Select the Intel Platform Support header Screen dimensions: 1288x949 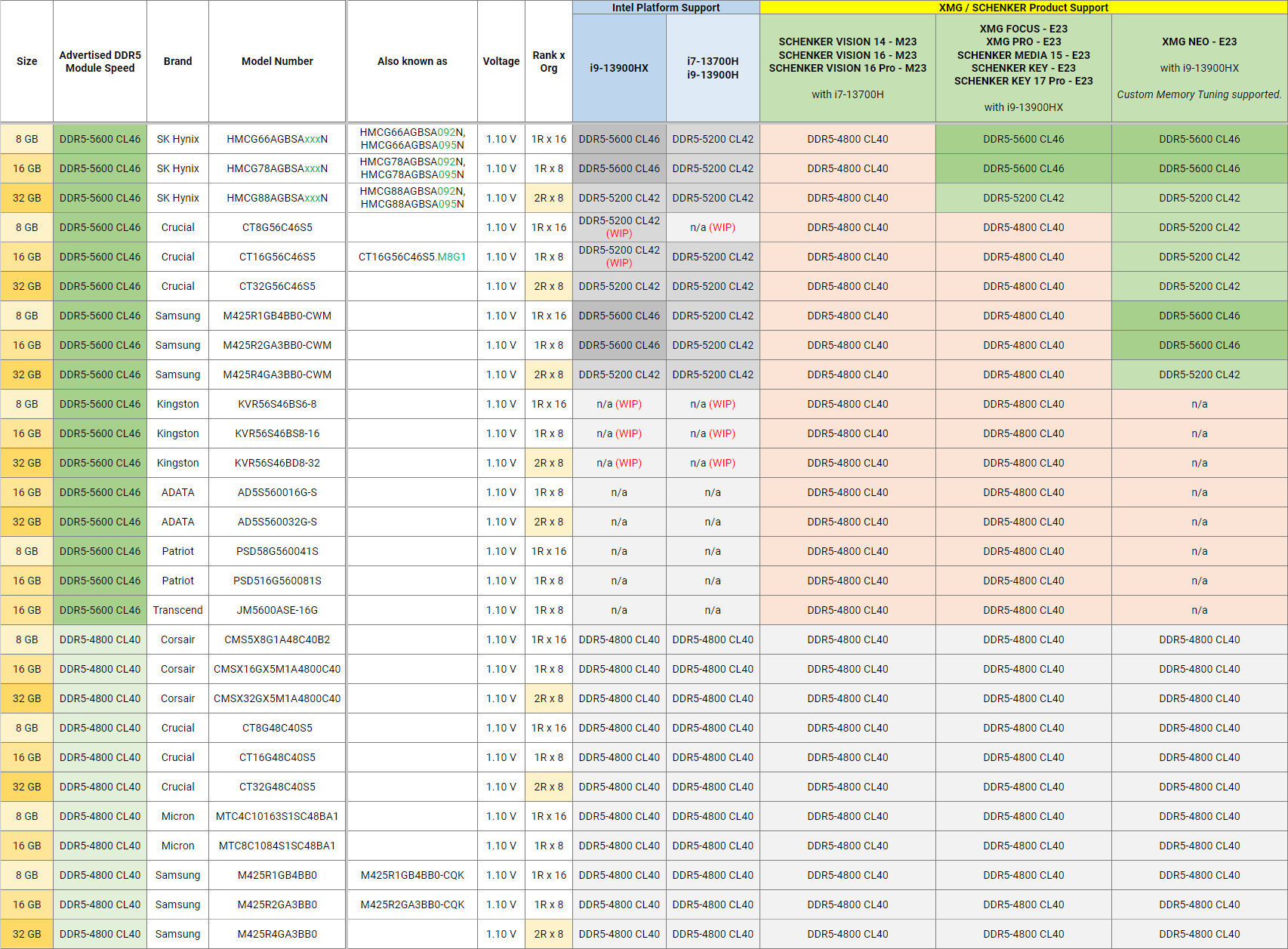pos(665,8)
